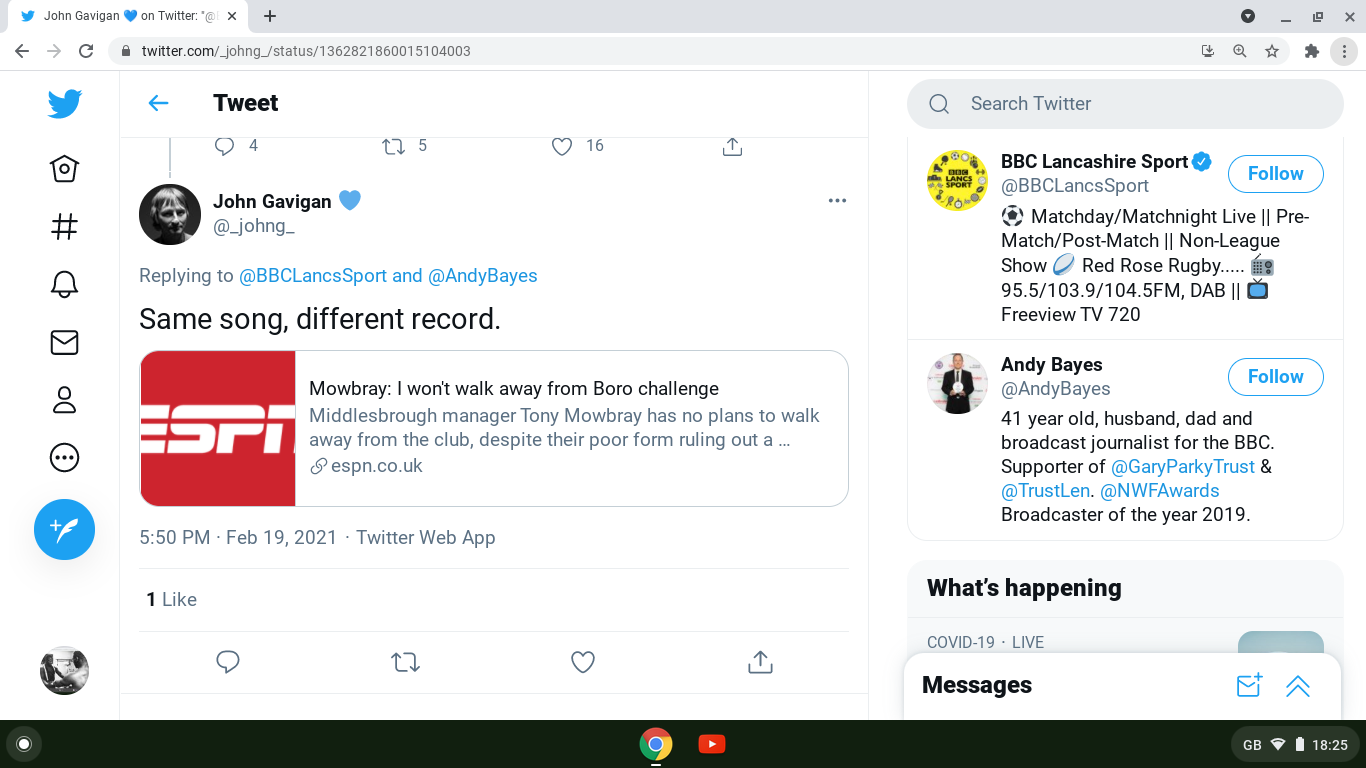Screen dimensions: 1366x768
Task: Like the Same song, different record tweet
Action: pos(582,662)
